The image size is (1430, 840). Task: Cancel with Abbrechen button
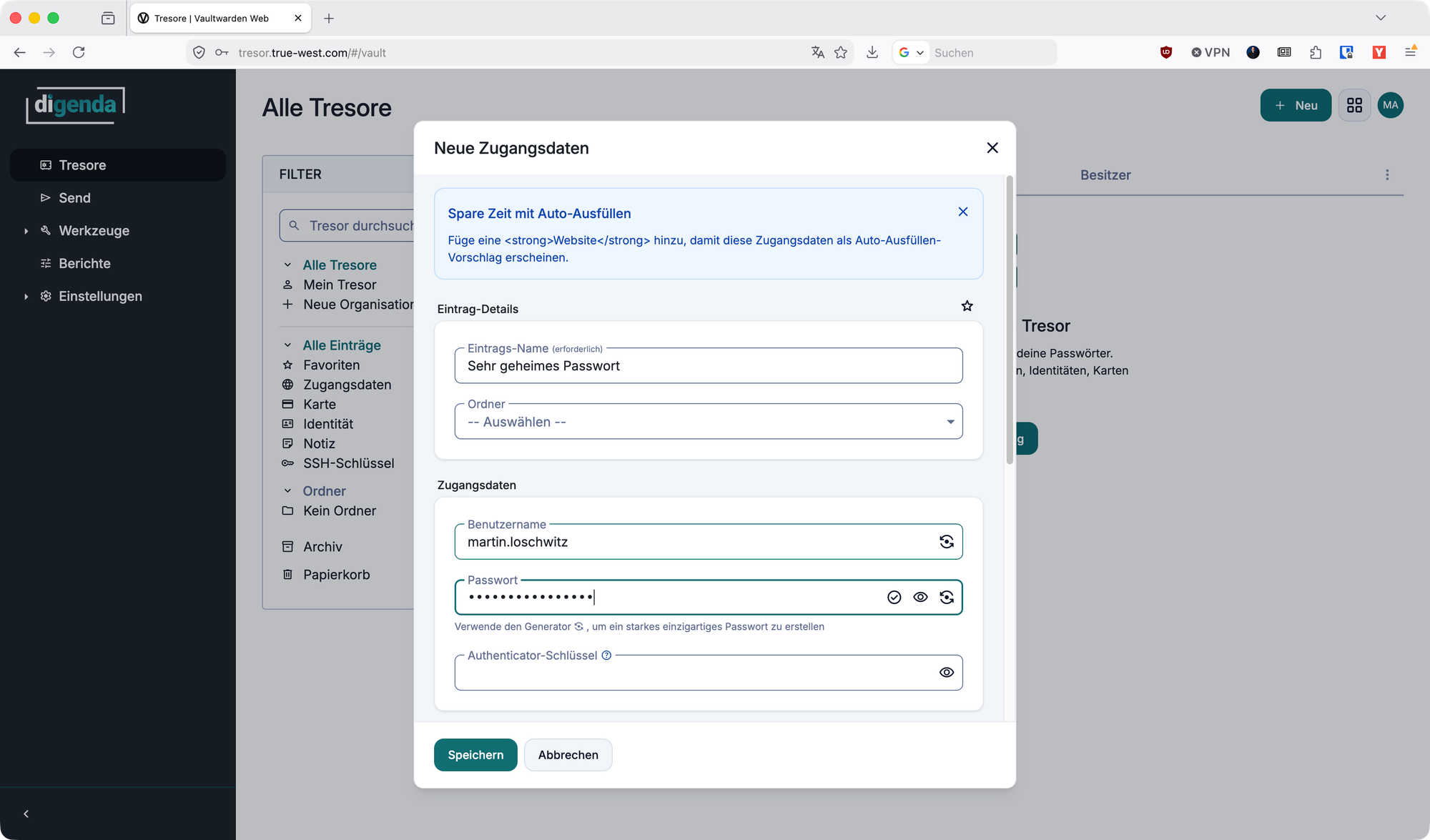[x=568, y=755]
